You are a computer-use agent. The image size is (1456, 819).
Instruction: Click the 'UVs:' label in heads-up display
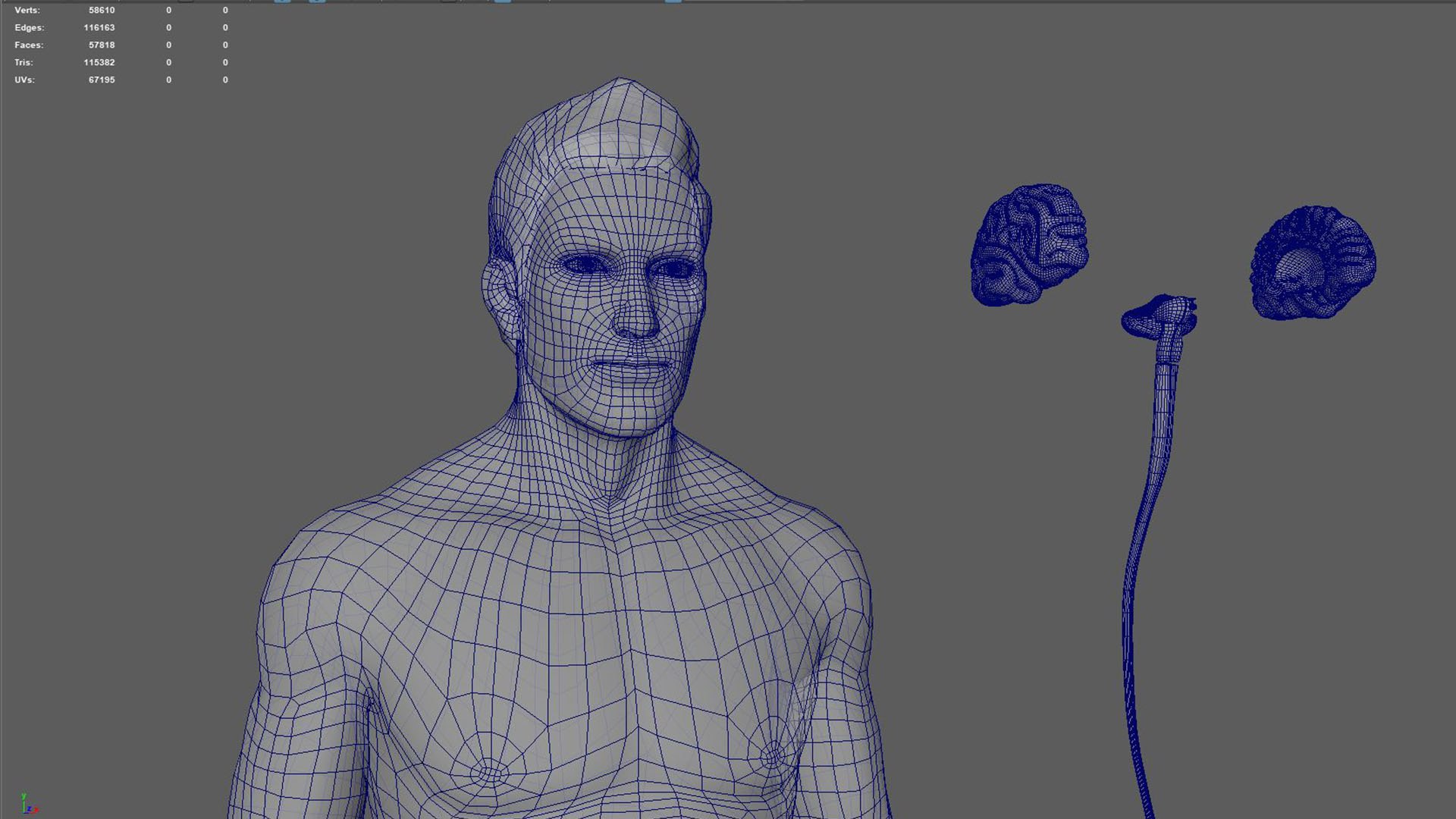(x=24, y=80)
